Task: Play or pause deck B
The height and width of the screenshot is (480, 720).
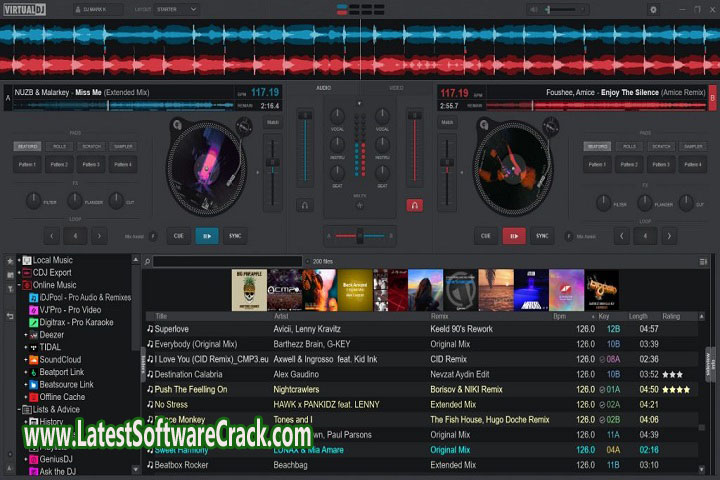Action: (514, 236)
